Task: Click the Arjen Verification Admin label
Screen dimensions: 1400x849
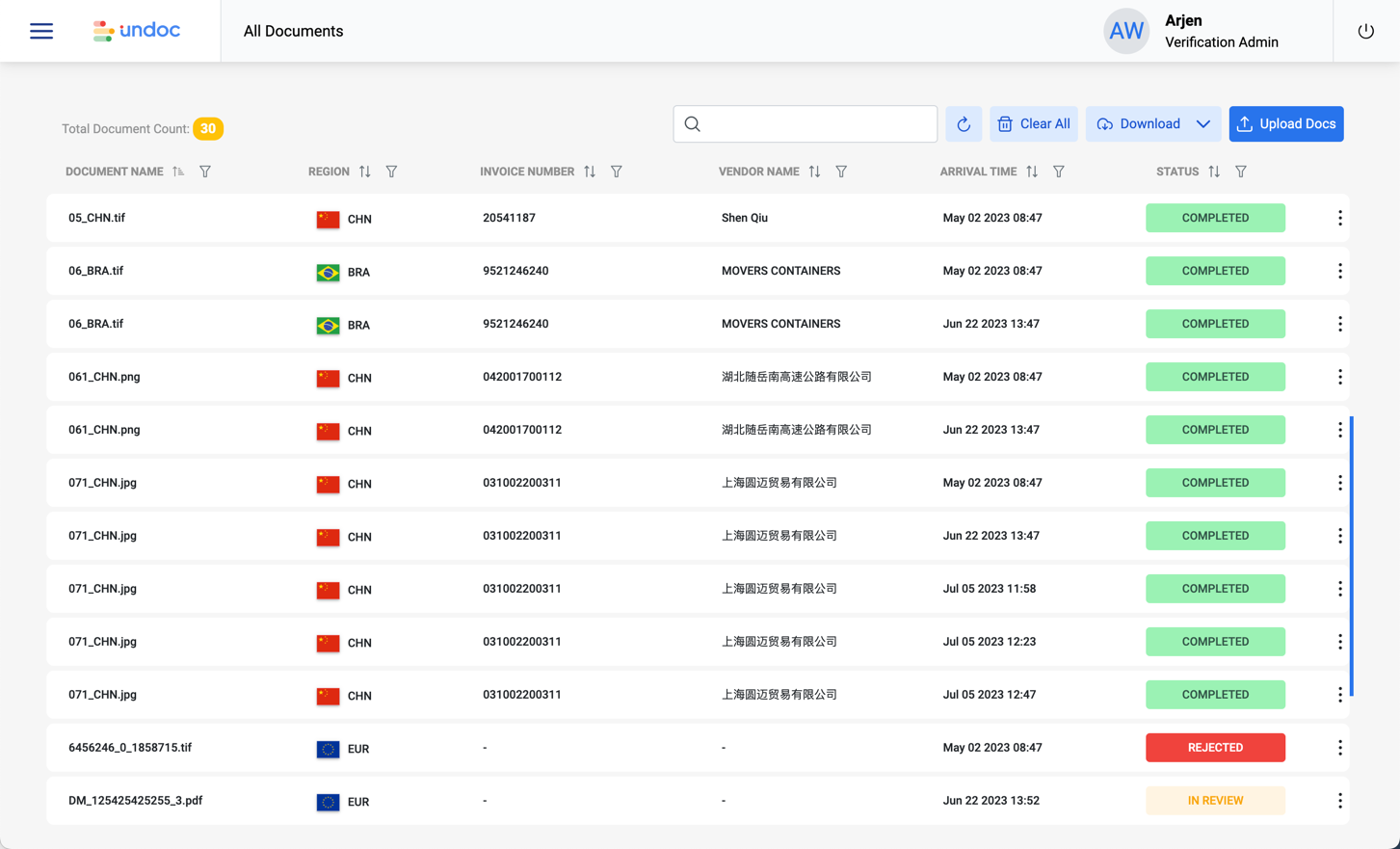Action: [x=1221, y=31]
